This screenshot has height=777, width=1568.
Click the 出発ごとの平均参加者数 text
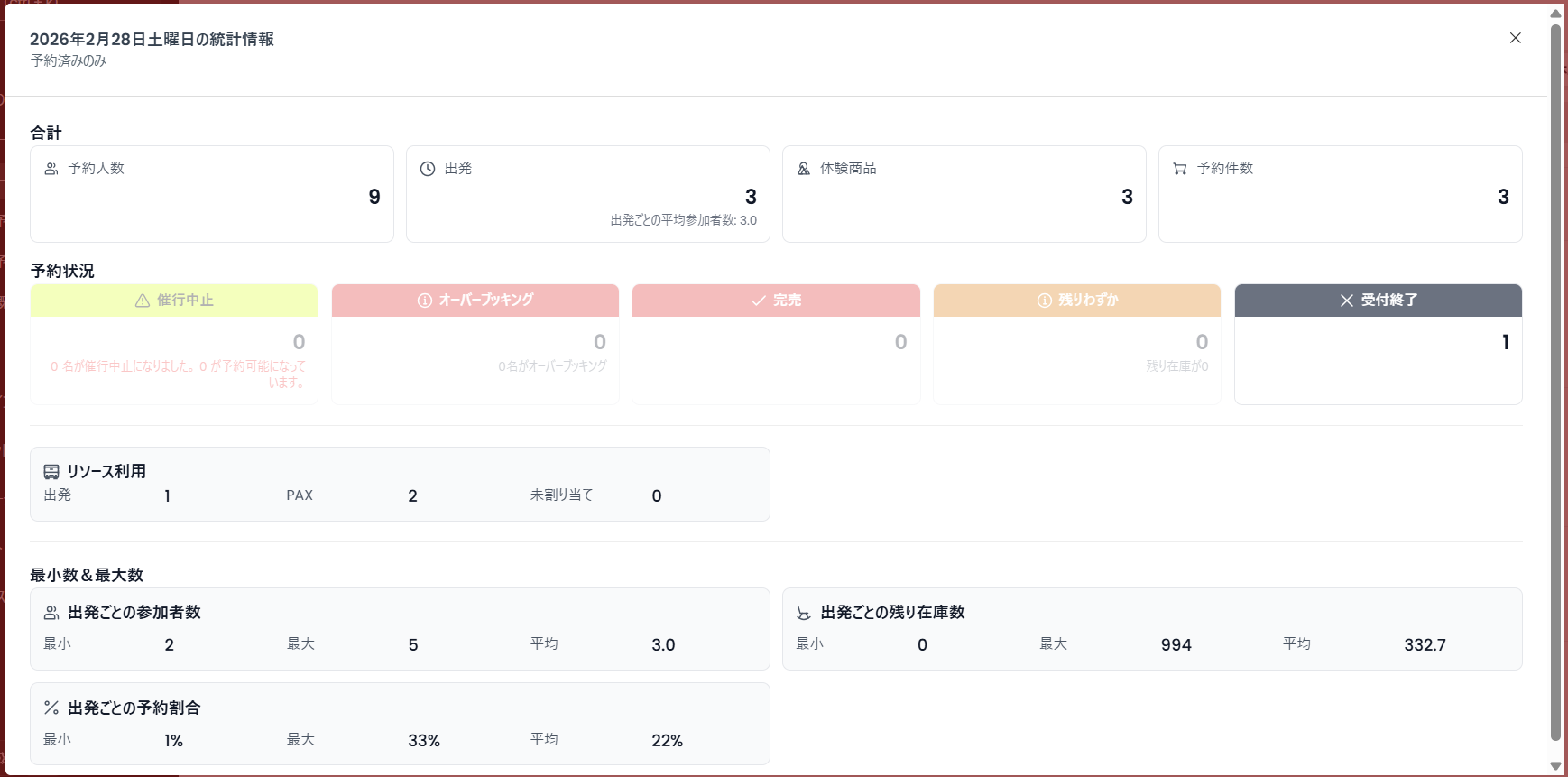(x=683, y=220)
